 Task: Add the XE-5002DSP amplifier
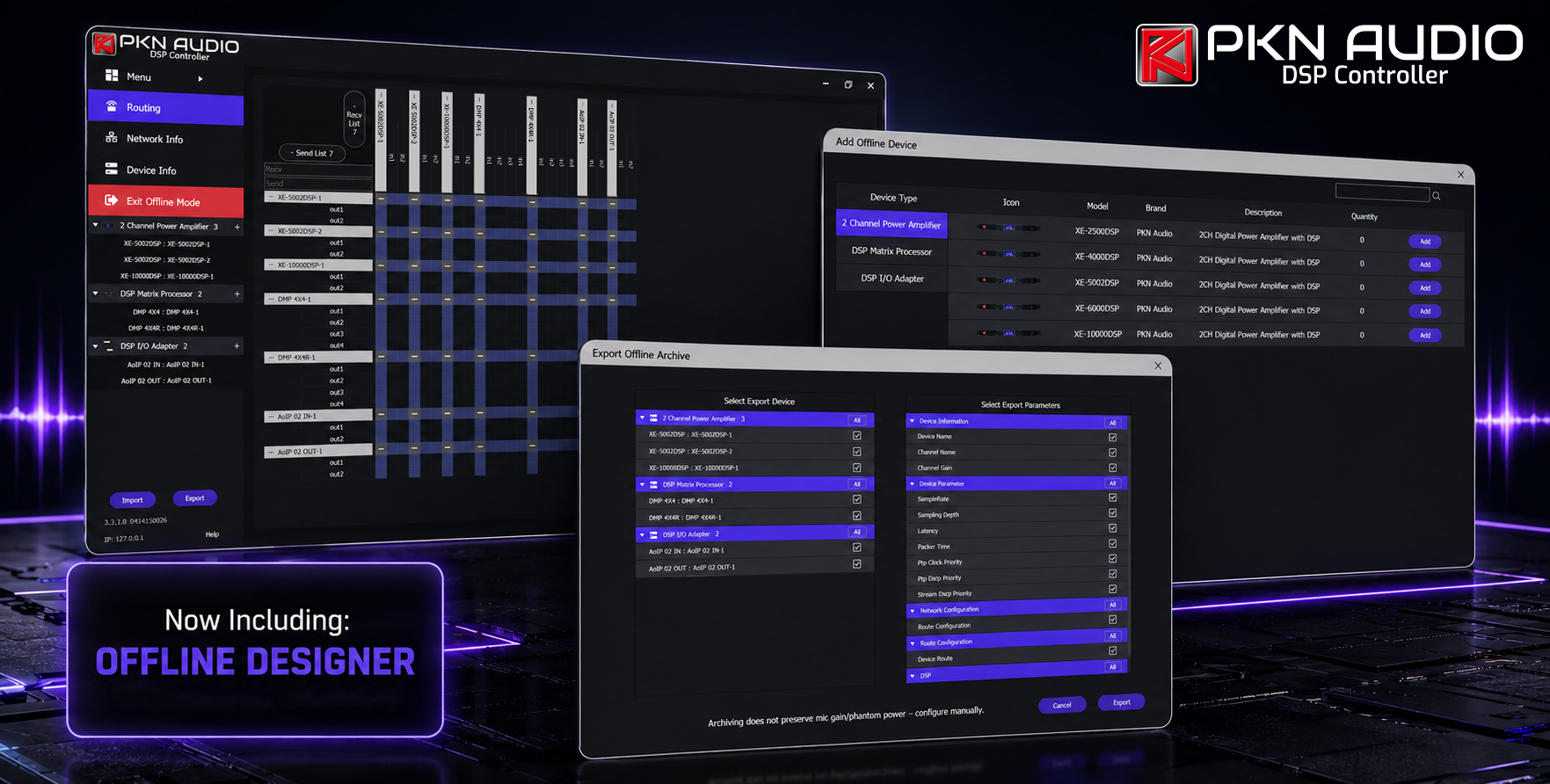1425,287
